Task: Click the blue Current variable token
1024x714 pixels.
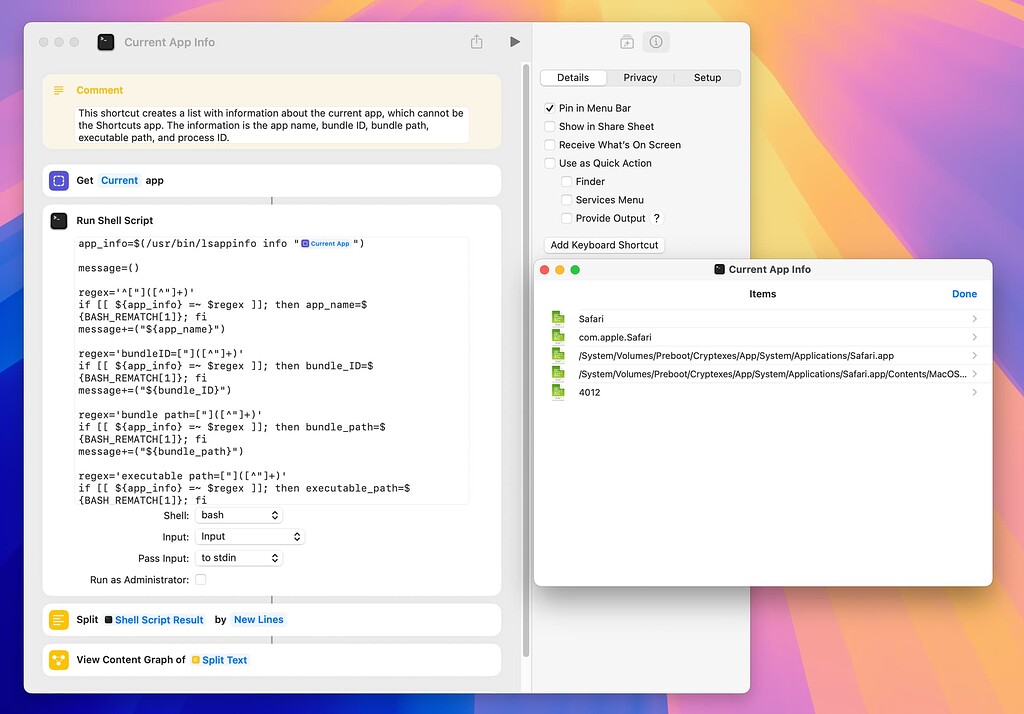Action: point(119,181)
